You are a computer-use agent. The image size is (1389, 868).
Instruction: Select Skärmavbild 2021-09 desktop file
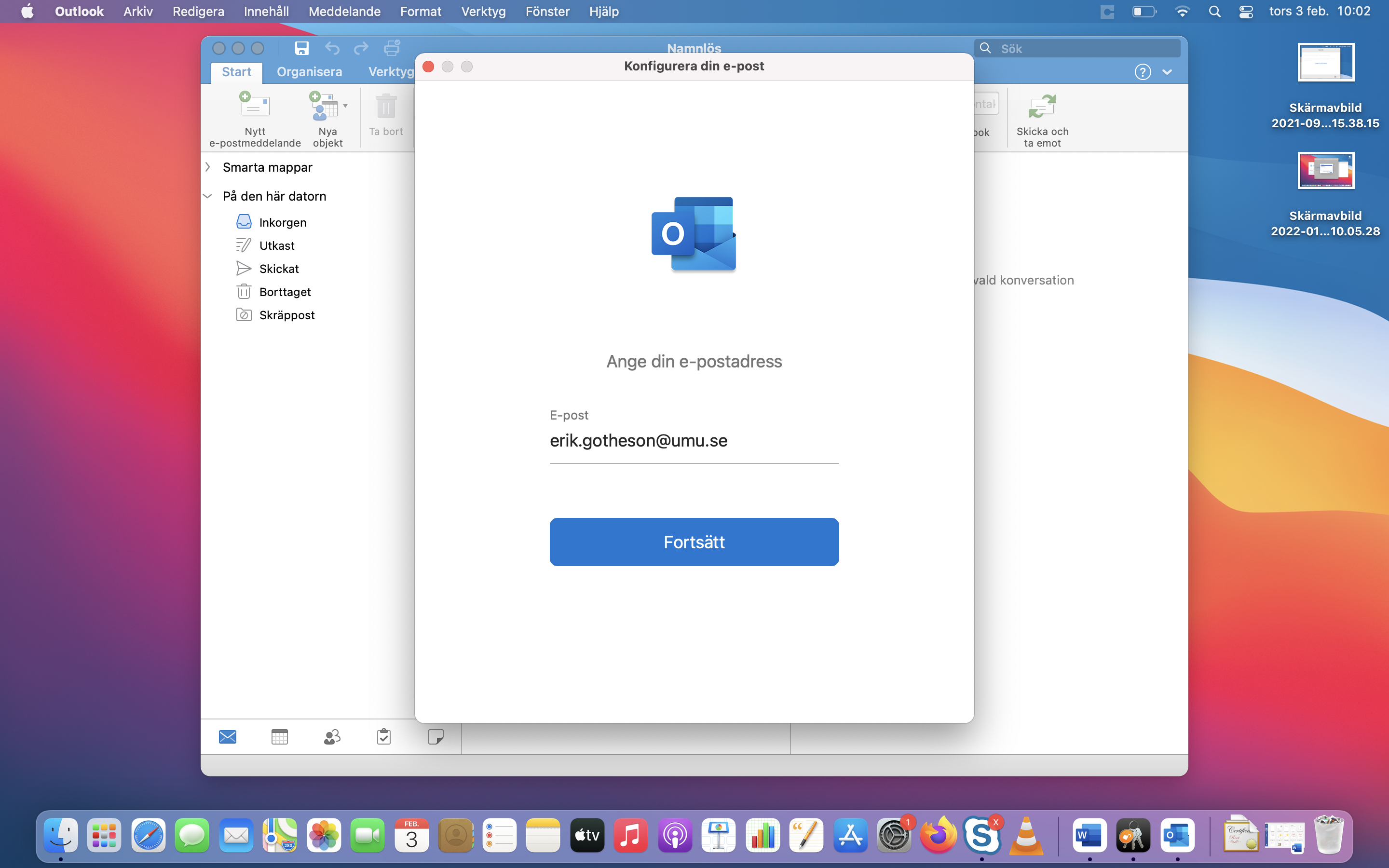(x=1325, y=86)
